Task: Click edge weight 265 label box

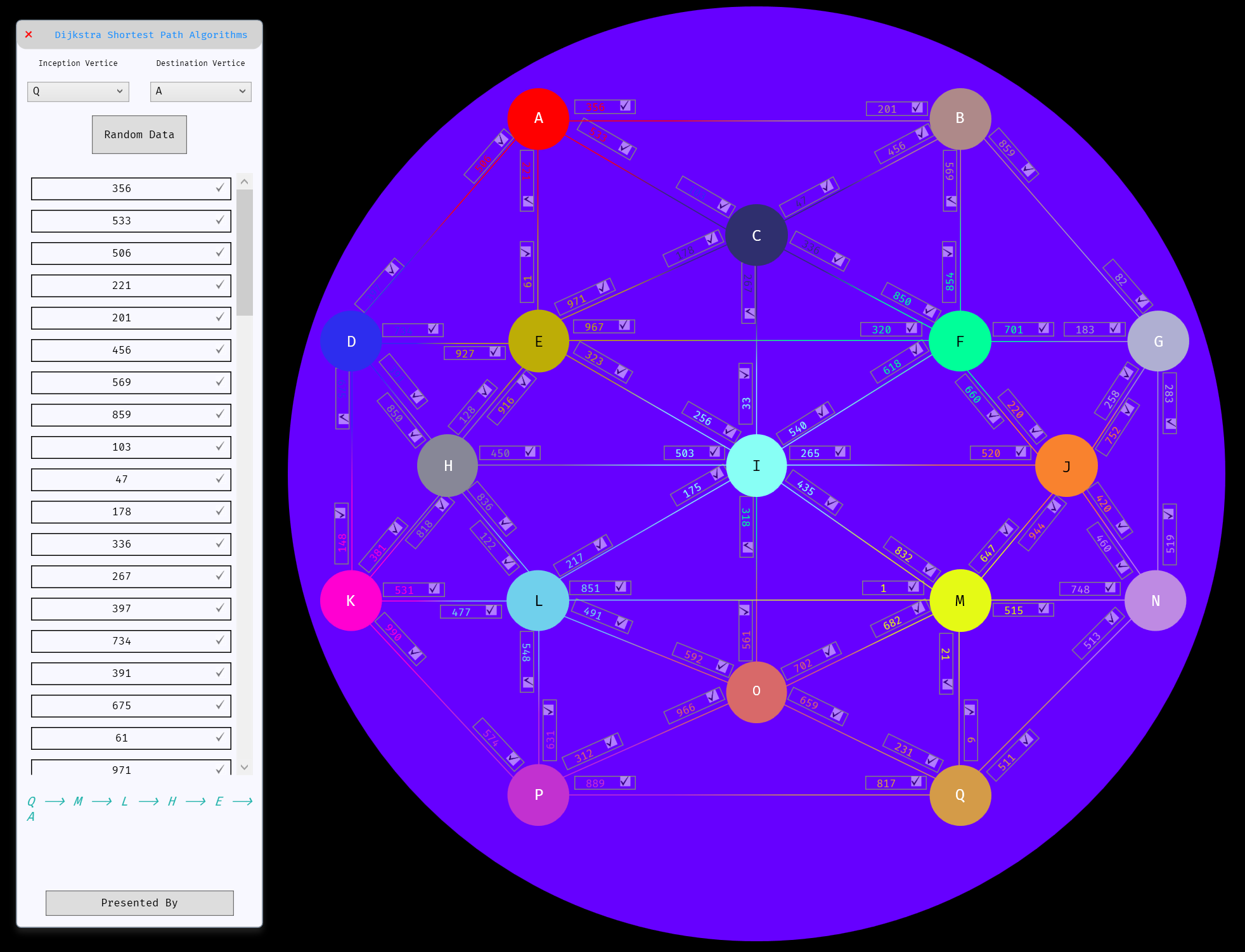Action: (810, 453)
